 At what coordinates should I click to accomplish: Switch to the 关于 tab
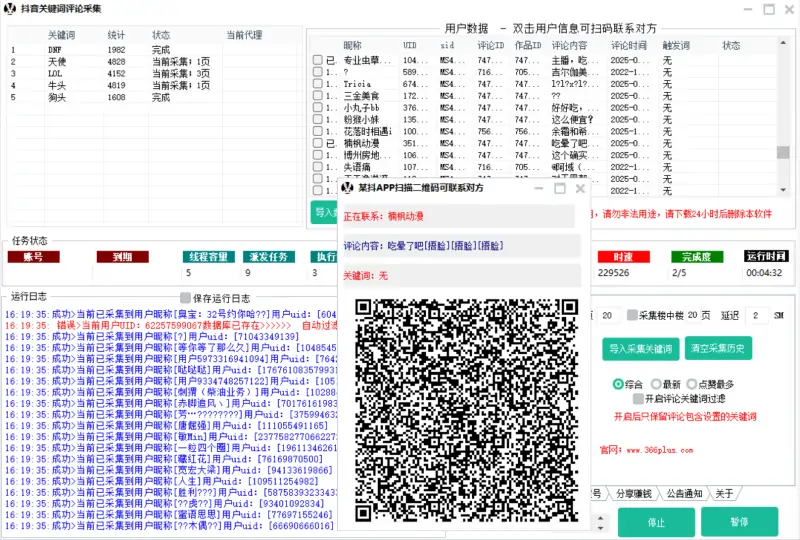[724, 493]
